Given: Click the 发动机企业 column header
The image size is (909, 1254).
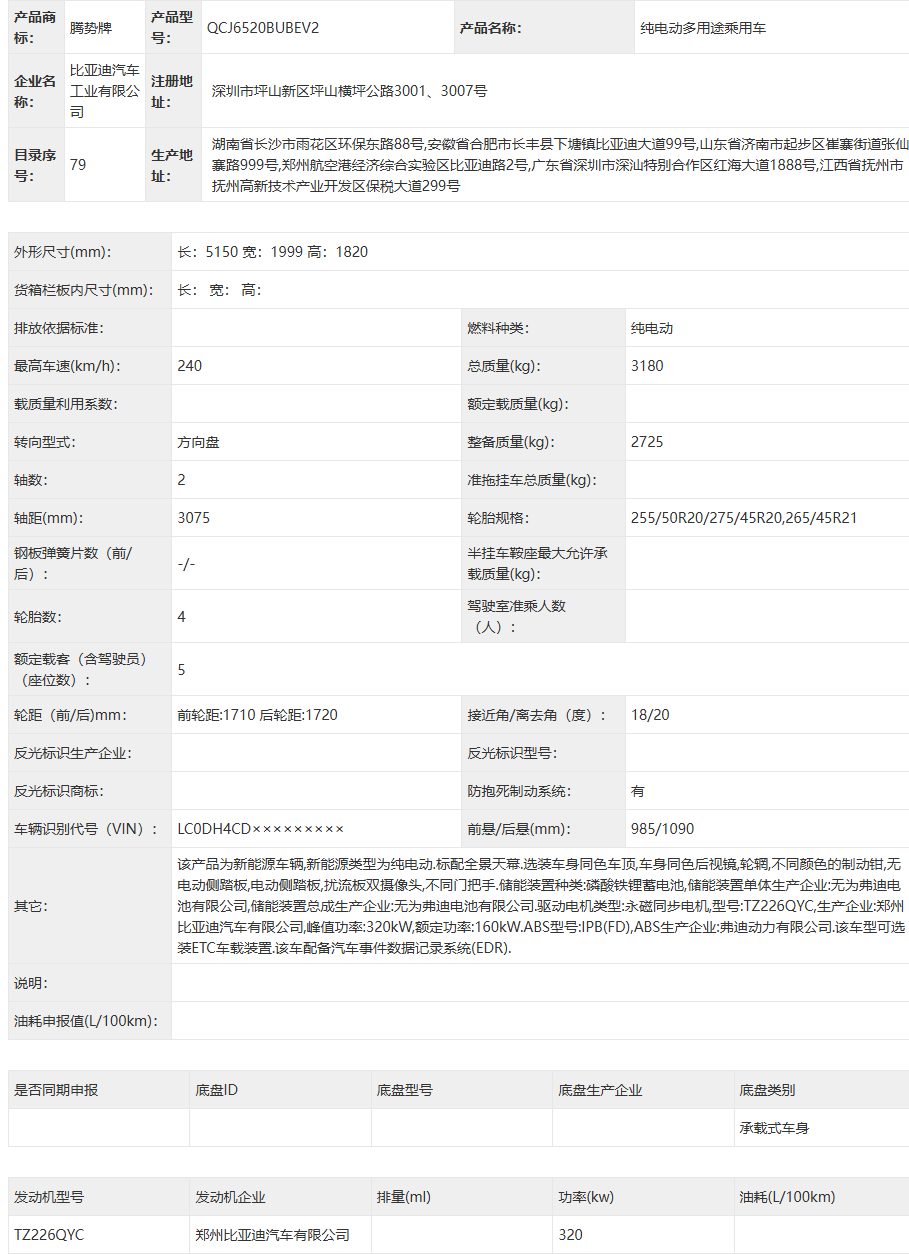Looking at the screenshot, I should pyautogui.click(x=230, y=1197).
